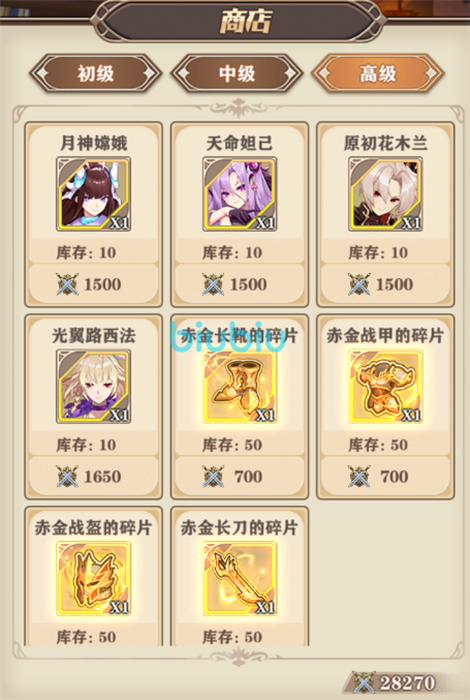Viewport: 470px width, 700px height.
Task: Select the 天命妲己 character portrait
Action: point(239,194)
